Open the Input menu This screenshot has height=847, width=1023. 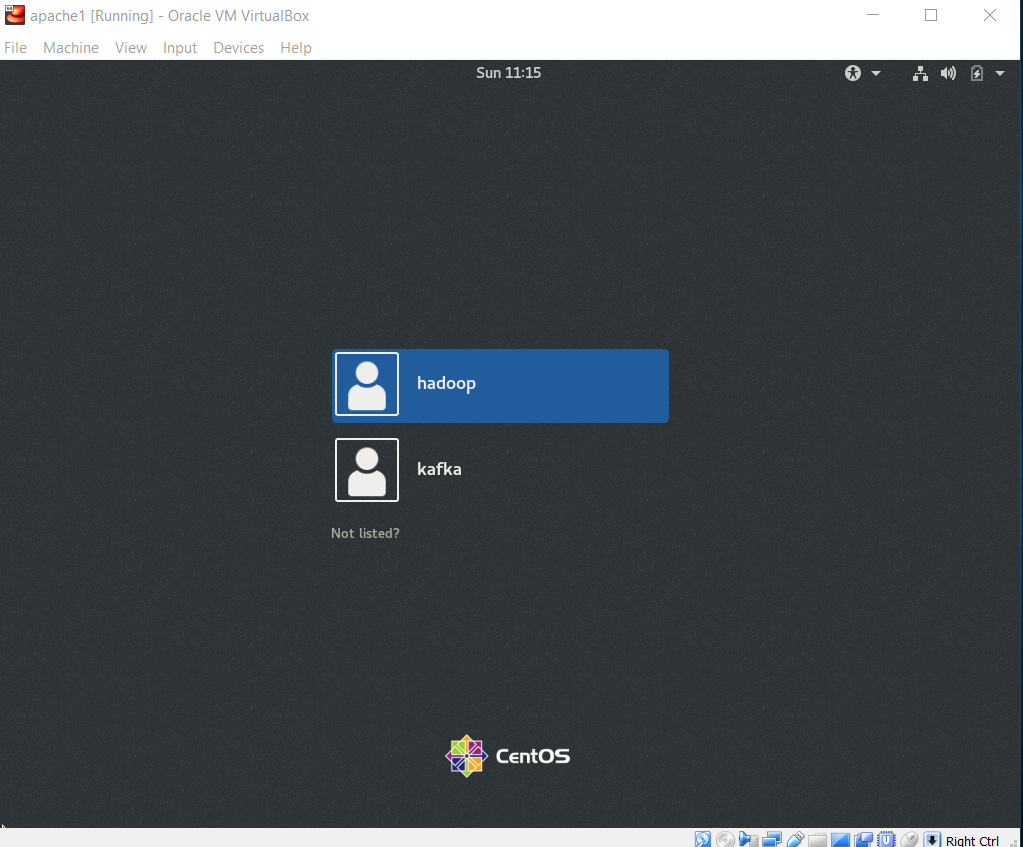coord(179,48)
